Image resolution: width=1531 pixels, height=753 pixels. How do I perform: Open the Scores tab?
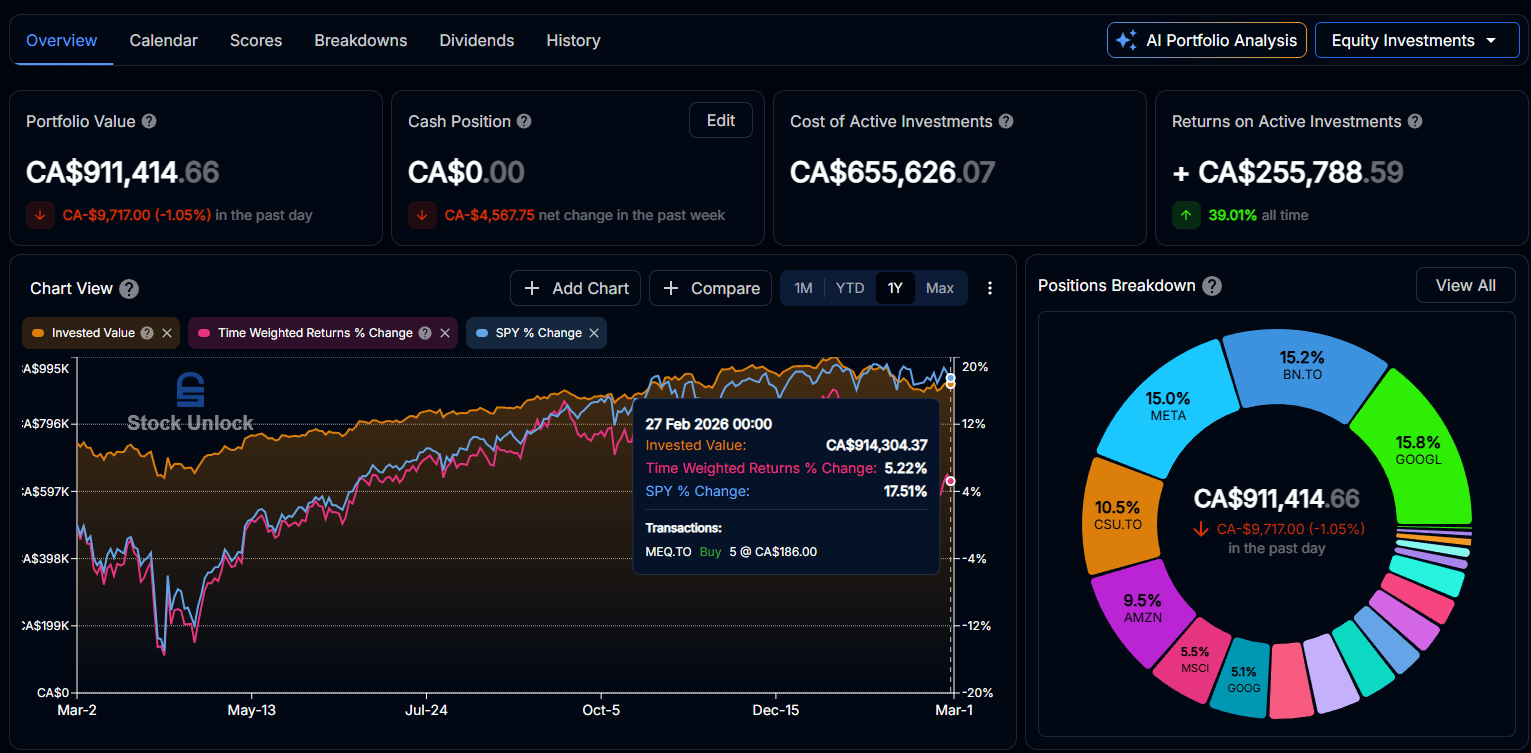[256, 41]
